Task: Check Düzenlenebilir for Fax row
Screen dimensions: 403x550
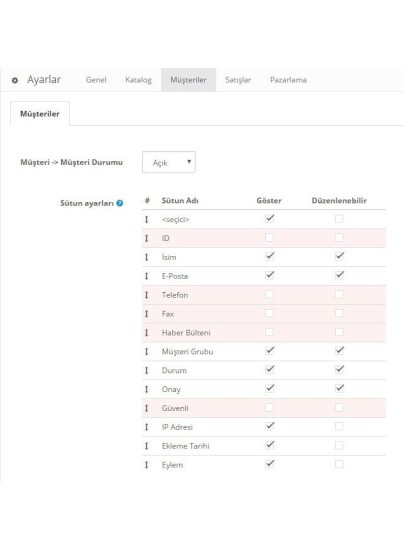Action: (x=339, y=313)
